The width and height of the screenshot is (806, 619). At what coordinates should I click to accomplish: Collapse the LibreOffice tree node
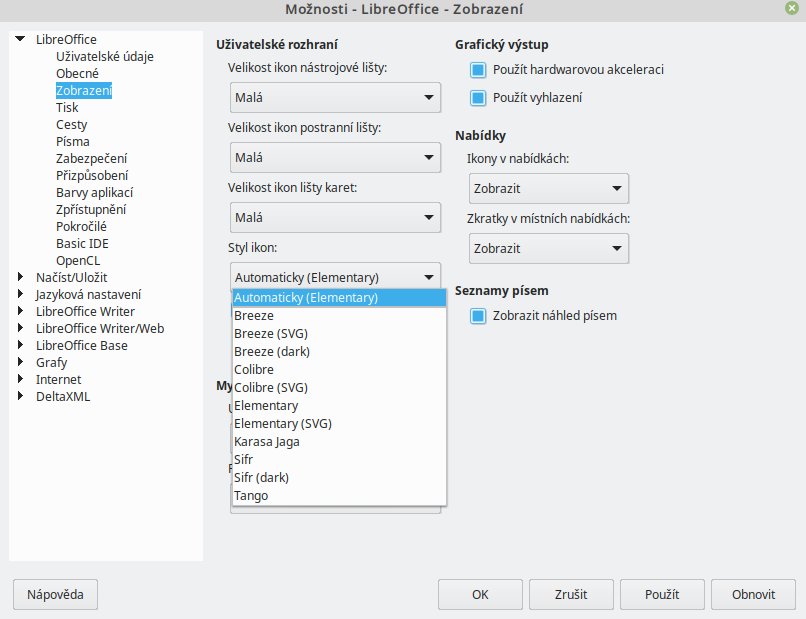20,39
